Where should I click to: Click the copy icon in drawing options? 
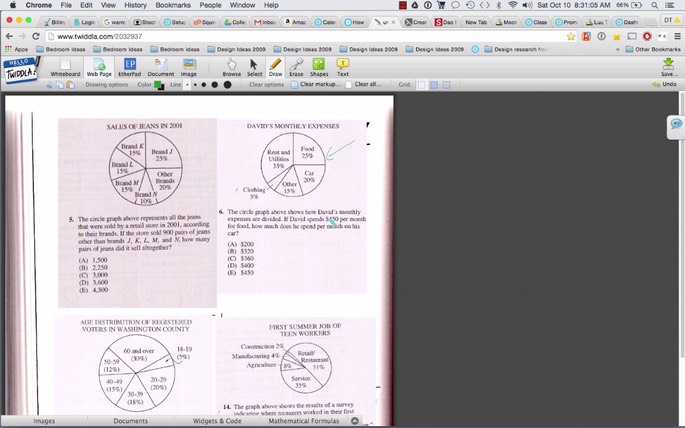(x=60, y=85)
